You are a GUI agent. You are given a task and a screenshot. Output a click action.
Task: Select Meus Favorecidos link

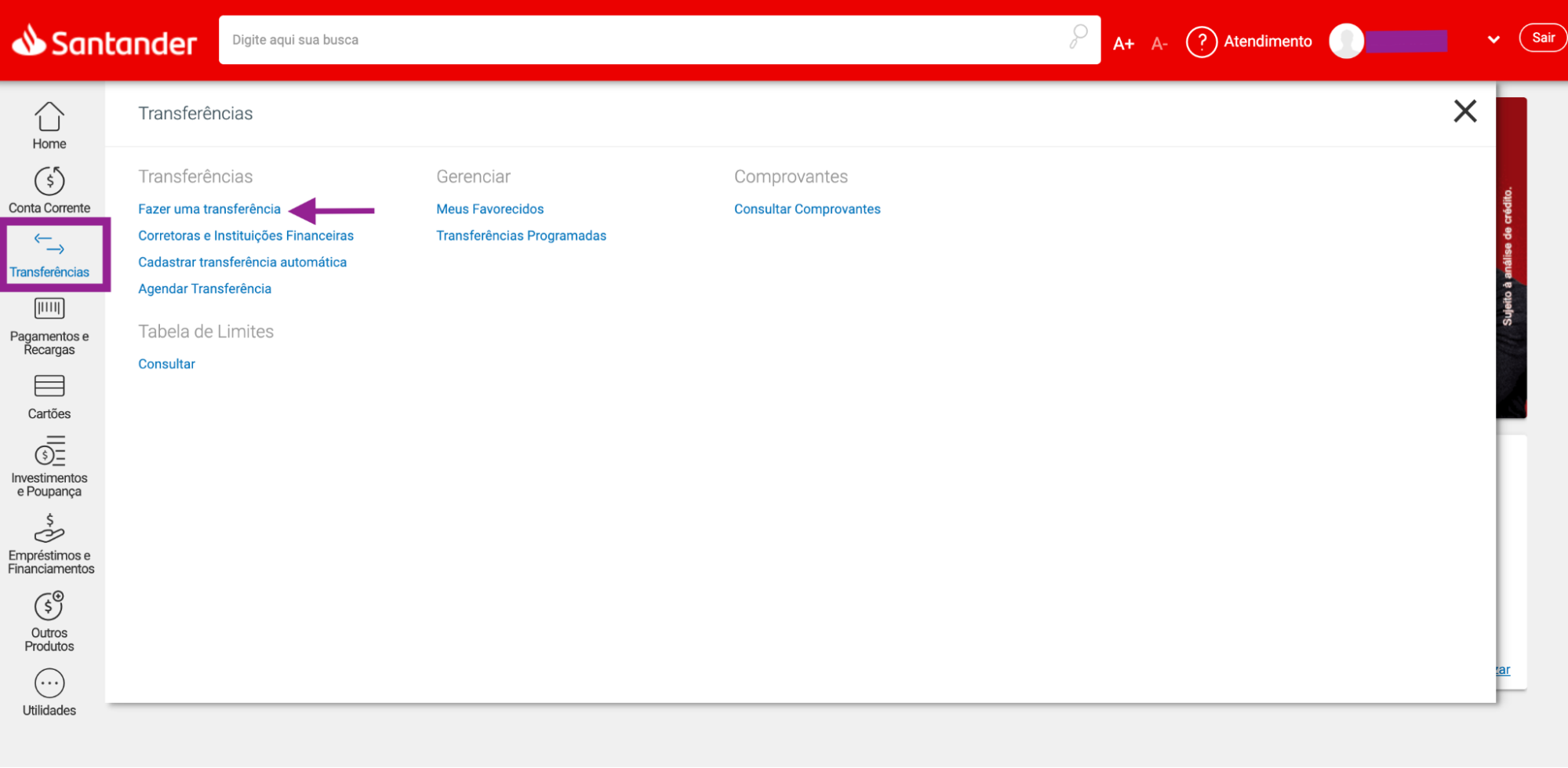489,209
